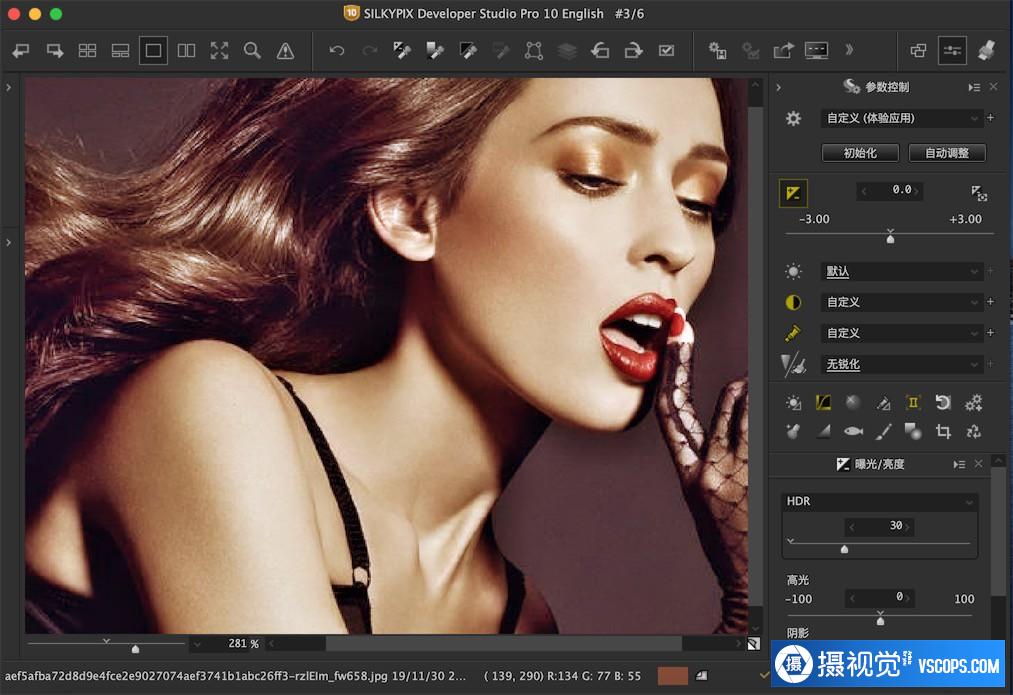Screen dimensions: 1013x695
Task: Expand the lower left side panel arrow
Action: (x=8, y=242)
